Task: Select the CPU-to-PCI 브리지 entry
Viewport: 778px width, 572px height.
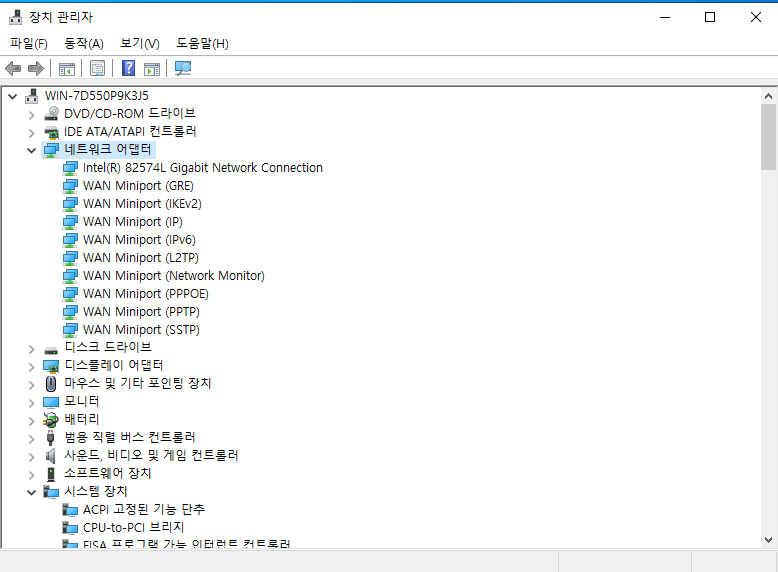Action: pos(133,527)
